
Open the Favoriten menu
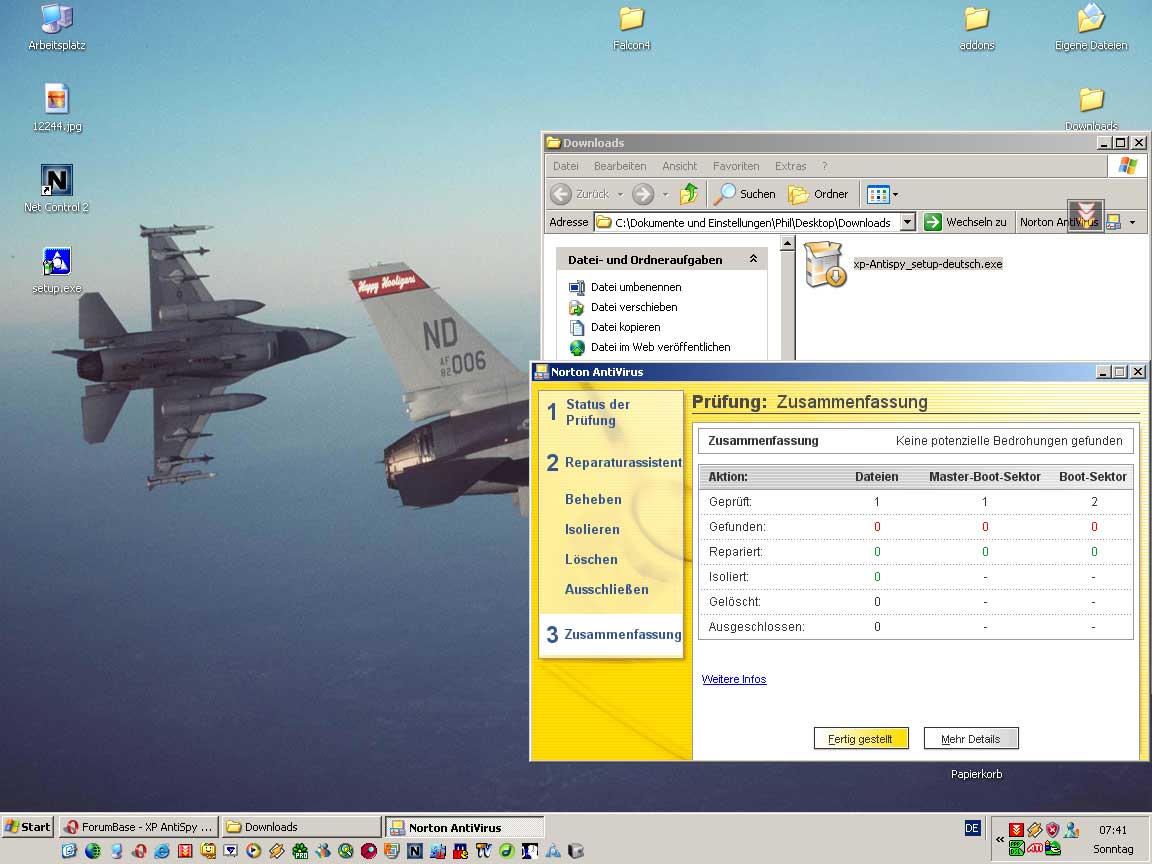click(x=736, y=166)
